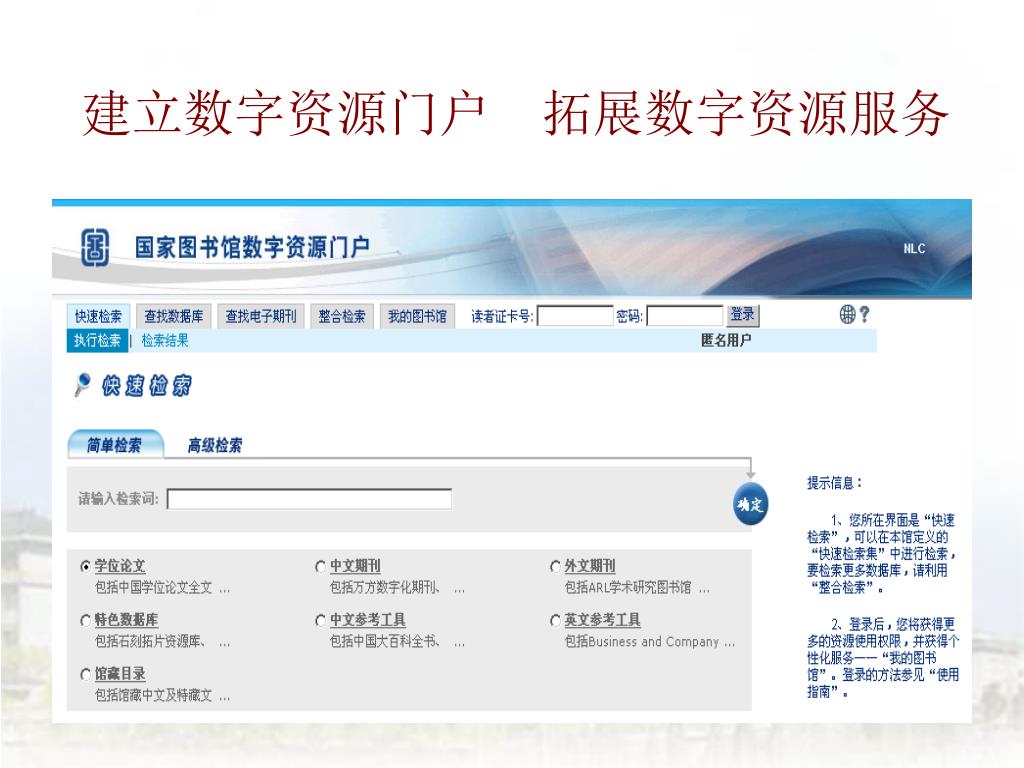Open the globe language icon
This screenshot has height=768, width=1024.
pos(847,315)
